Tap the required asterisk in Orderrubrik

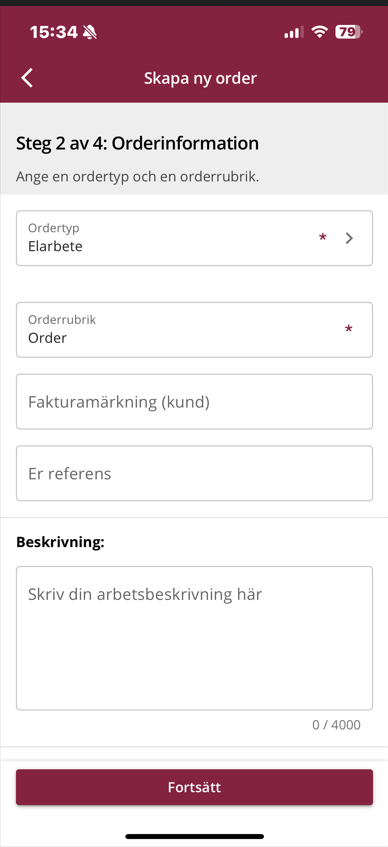[x=349, y=330]
